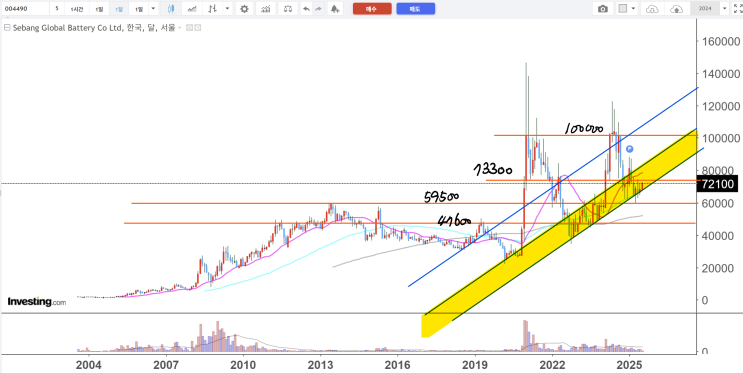Select the bar chart style icon
Viewport: 743px width, 373px height.
coord(212,9)
